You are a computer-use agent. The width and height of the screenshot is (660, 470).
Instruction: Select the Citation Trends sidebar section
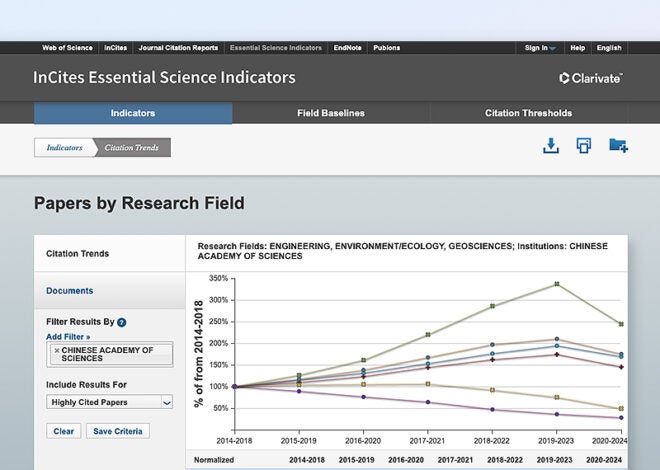pos(78,254)
